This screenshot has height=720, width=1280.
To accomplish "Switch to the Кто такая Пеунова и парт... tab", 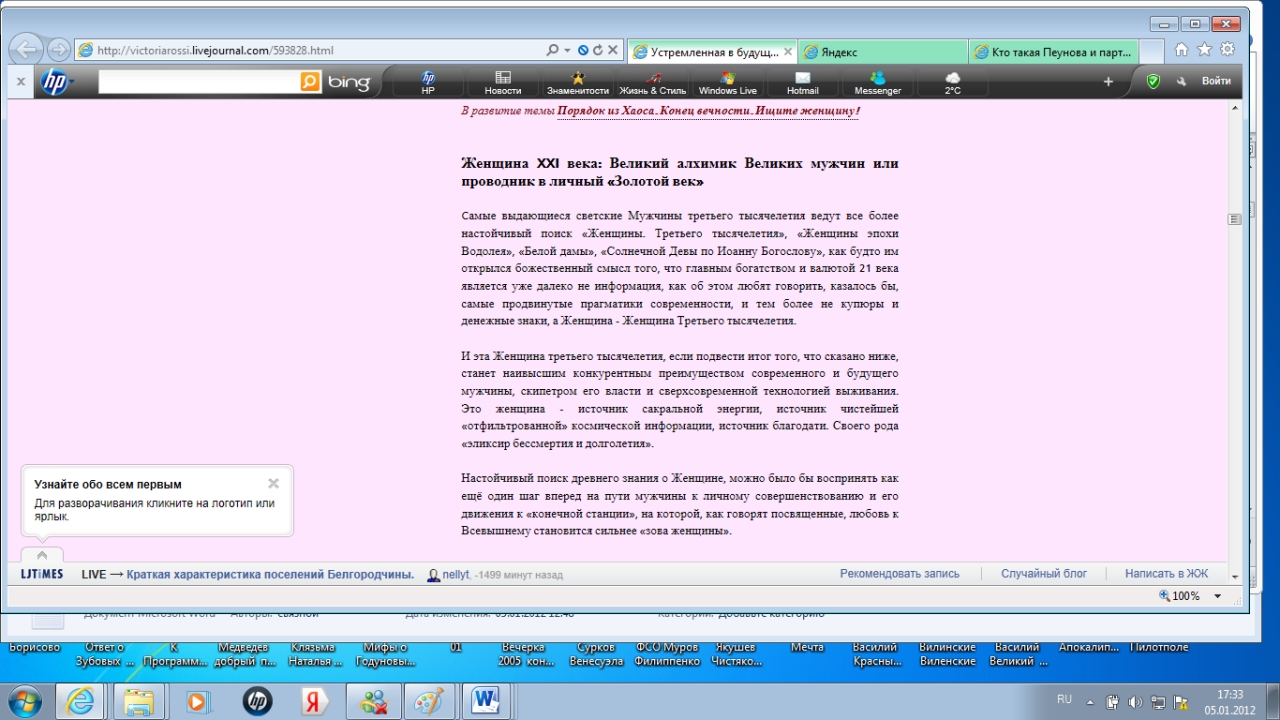I will (1053, 51).
